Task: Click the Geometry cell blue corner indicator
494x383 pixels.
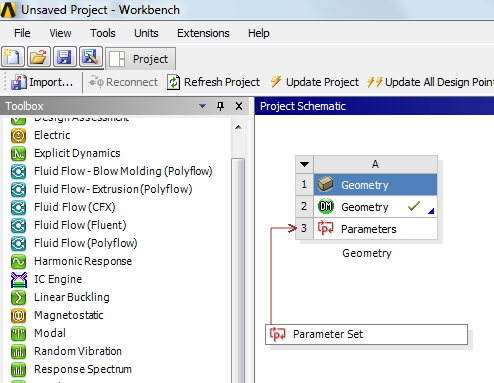Action: click(431, 211)
